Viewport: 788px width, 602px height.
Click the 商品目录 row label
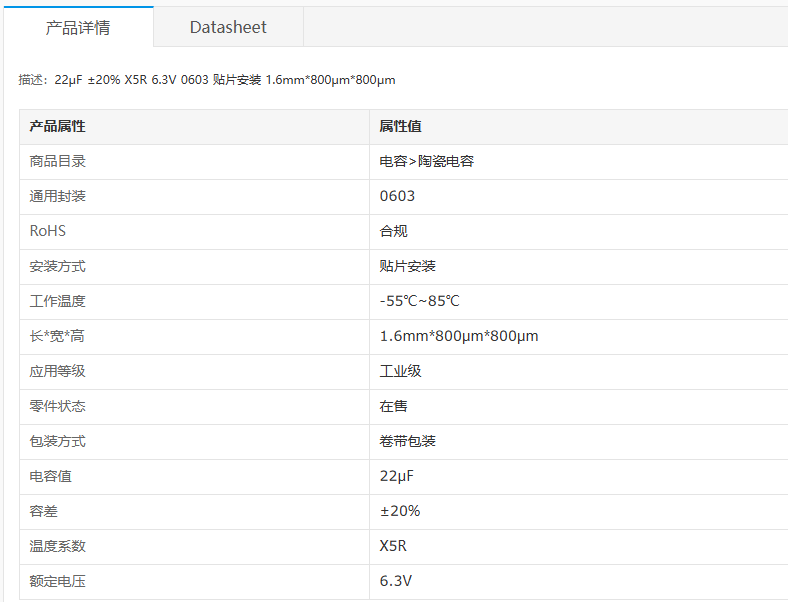(x=57, y=161)
